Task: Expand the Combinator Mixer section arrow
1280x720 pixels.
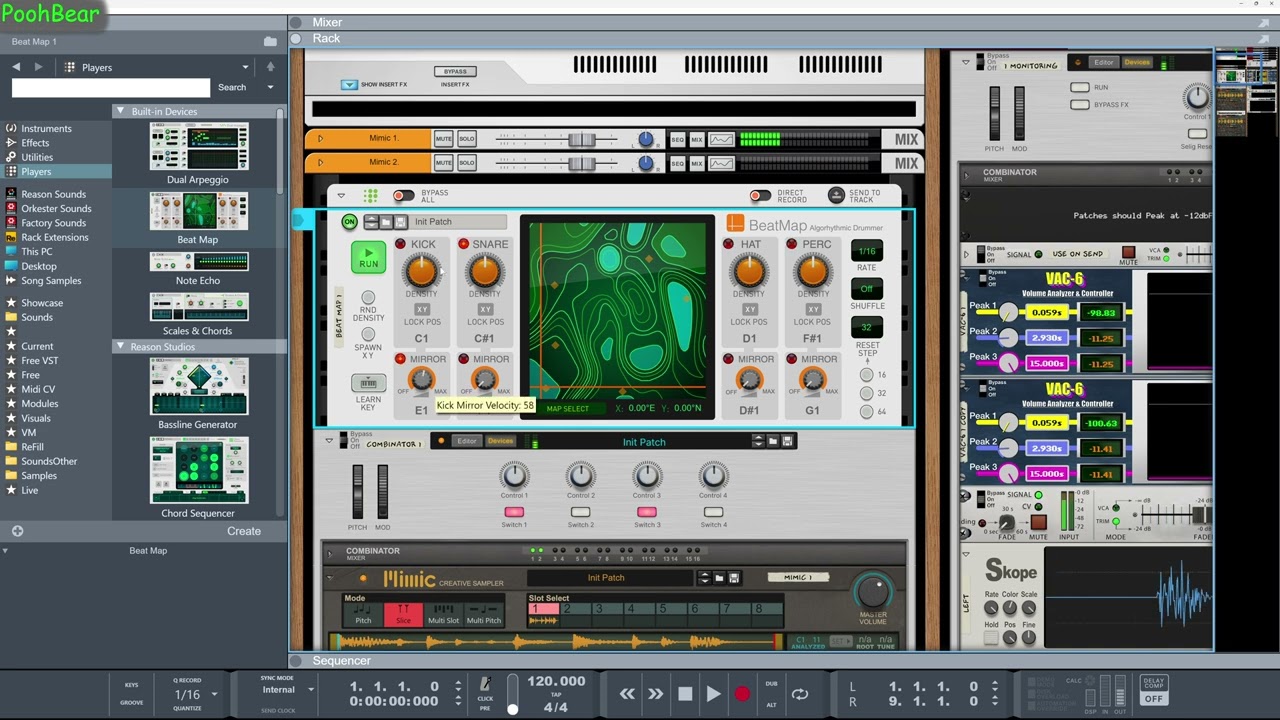Action: (x=331, y=552)
